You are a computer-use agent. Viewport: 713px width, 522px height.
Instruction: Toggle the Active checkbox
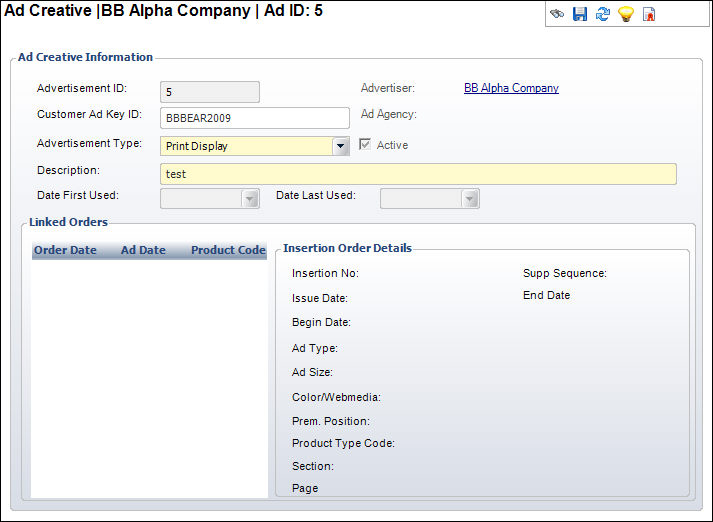(x=365, y=145)
